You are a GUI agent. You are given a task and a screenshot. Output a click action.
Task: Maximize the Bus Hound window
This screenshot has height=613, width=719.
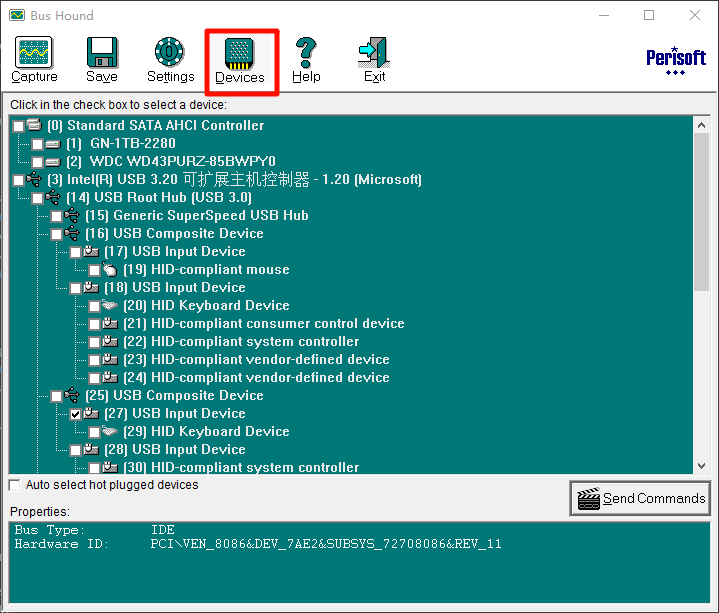point(649,16)
